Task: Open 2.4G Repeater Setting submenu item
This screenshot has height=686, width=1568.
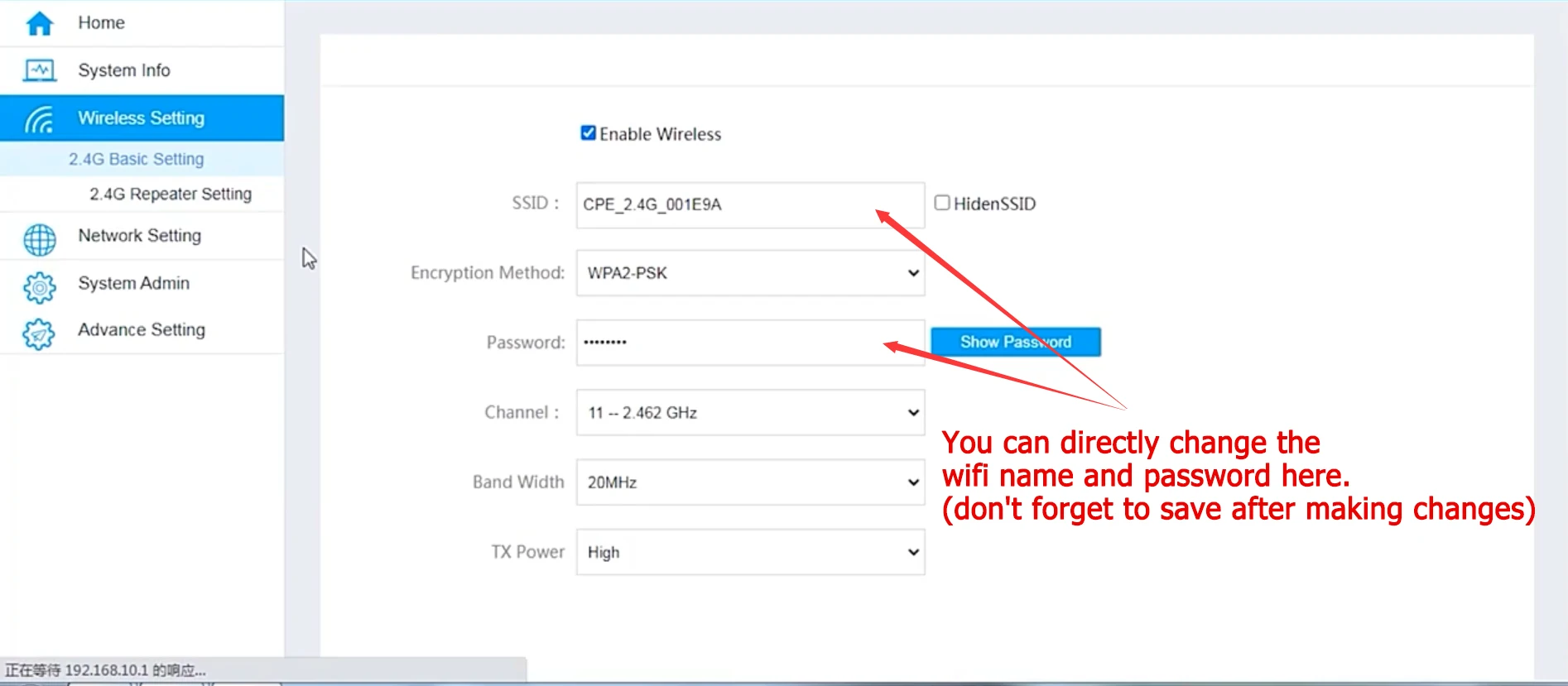Action: (171, 194)
